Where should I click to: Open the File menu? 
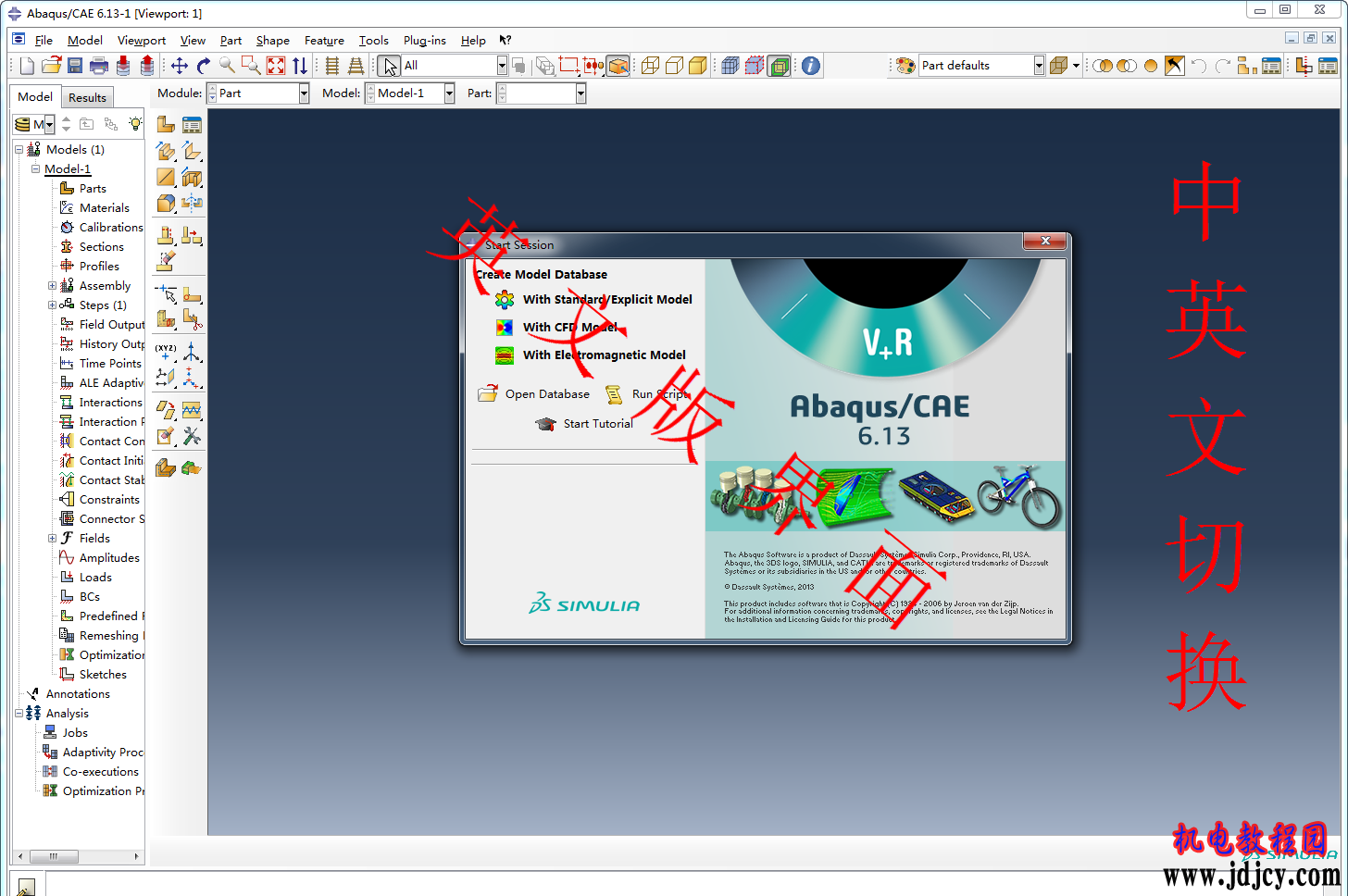[44, 40]
